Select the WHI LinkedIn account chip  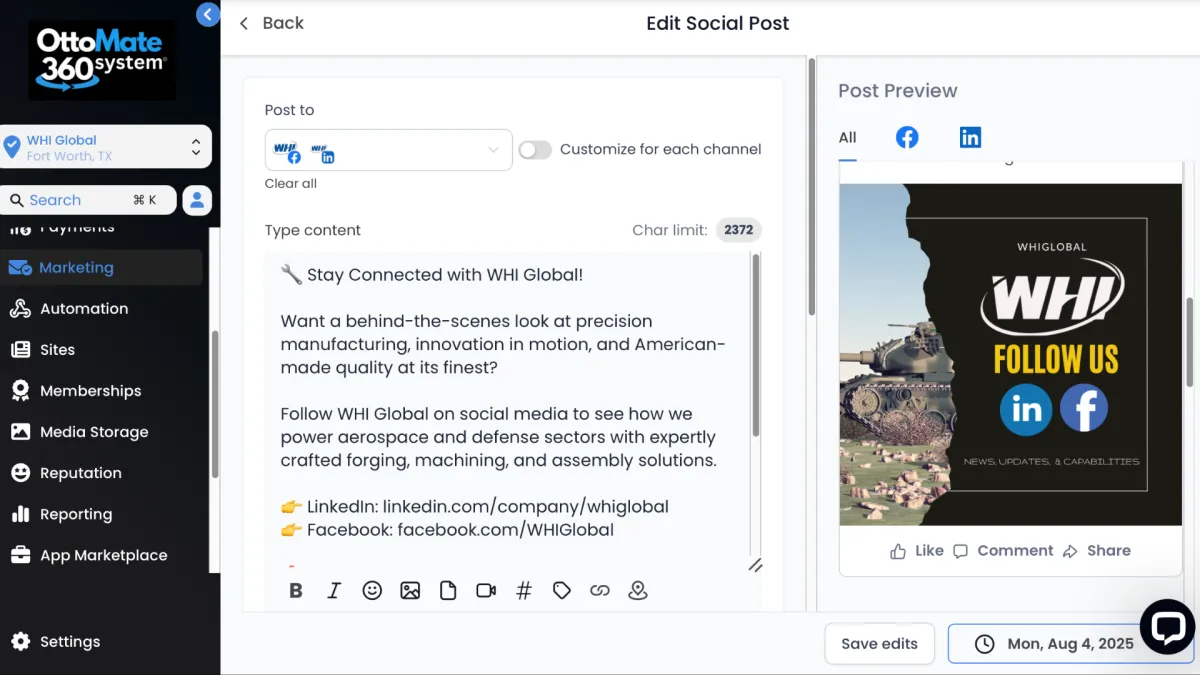click(322, 151)
